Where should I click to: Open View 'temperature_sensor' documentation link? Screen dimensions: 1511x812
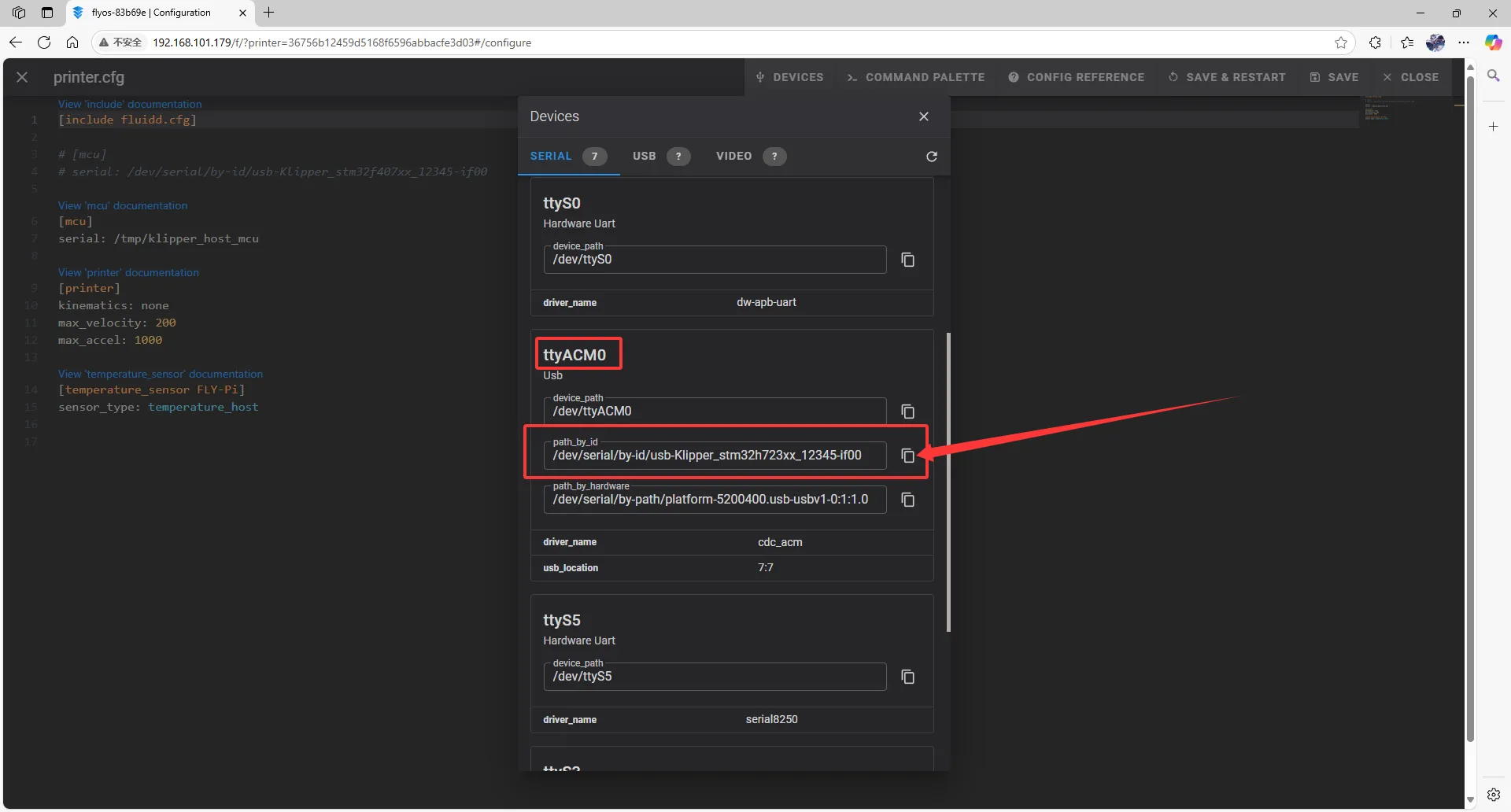point(161,374)
